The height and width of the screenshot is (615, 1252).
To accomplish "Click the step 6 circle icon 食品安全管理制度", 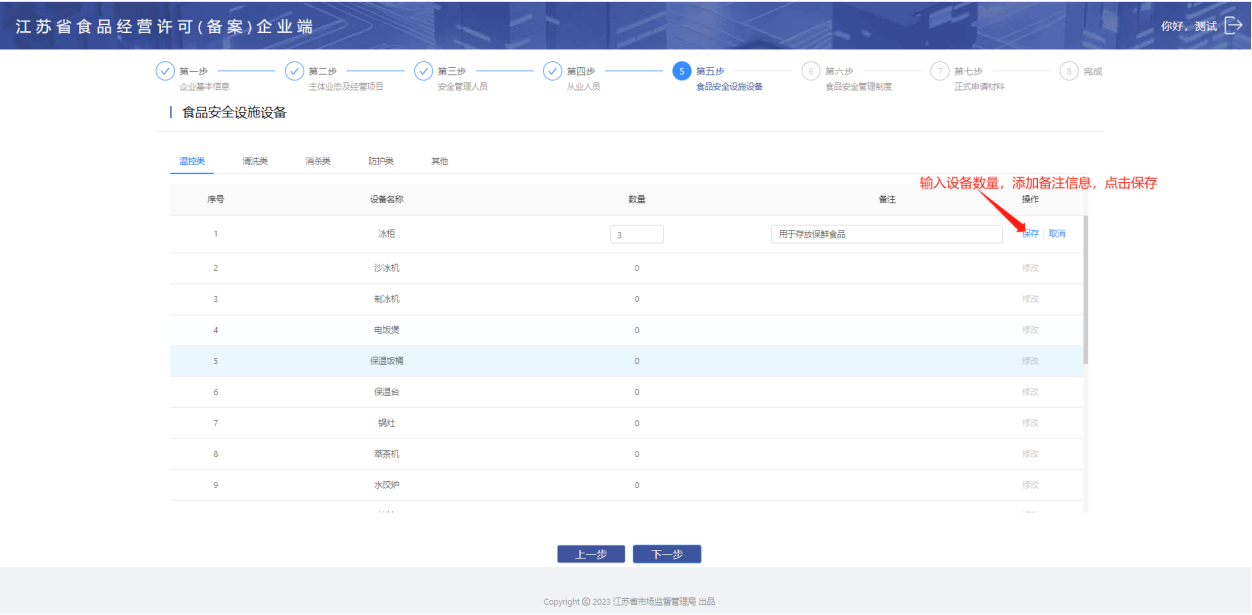I will [x=810, y=71].
